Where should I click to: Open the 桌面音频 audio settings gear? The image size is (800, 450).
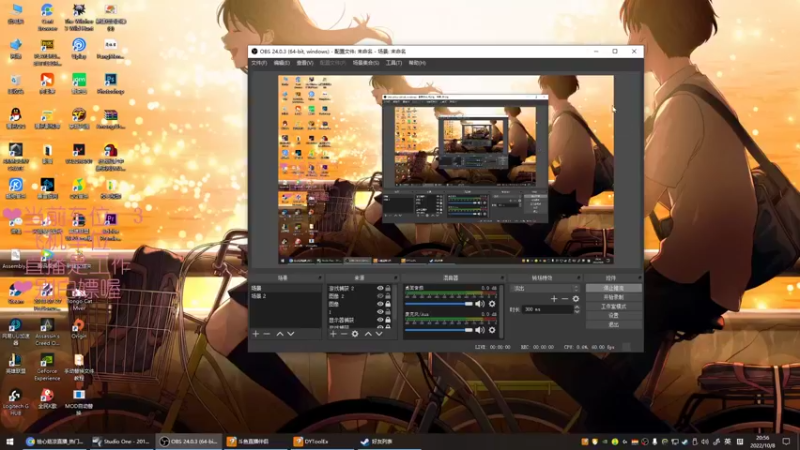click(492, 304)
